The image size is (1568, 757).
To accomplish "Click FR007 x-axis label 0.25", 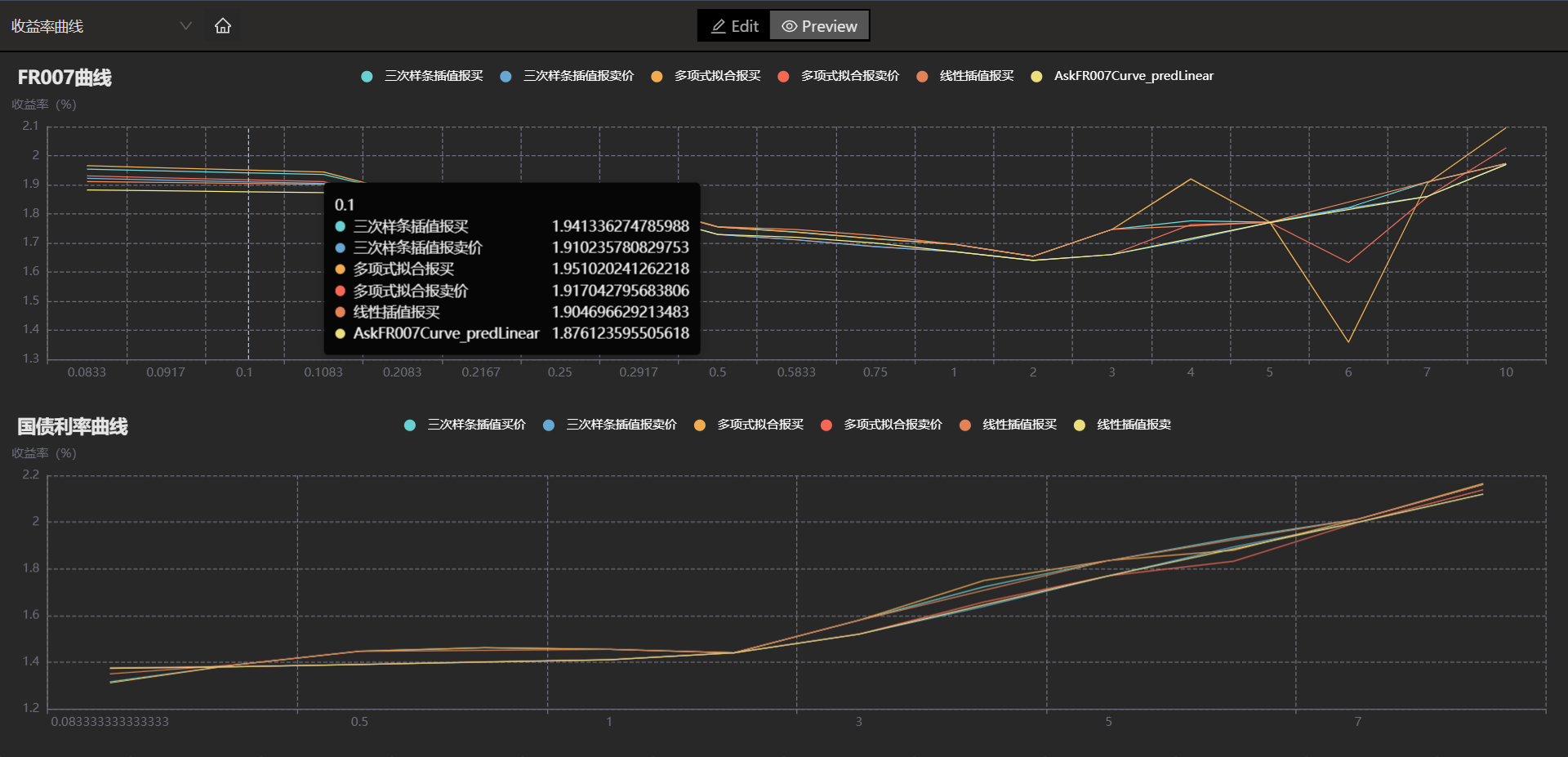I will click(560, 372).
